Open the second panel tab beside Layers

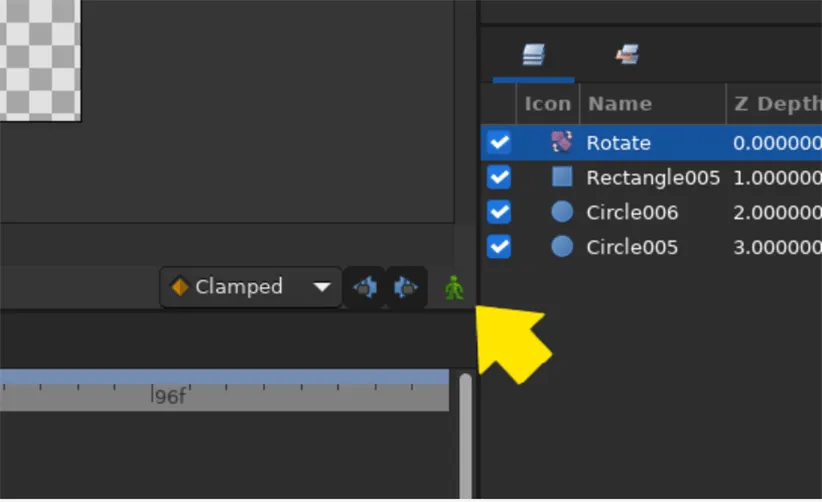point(627,57)
